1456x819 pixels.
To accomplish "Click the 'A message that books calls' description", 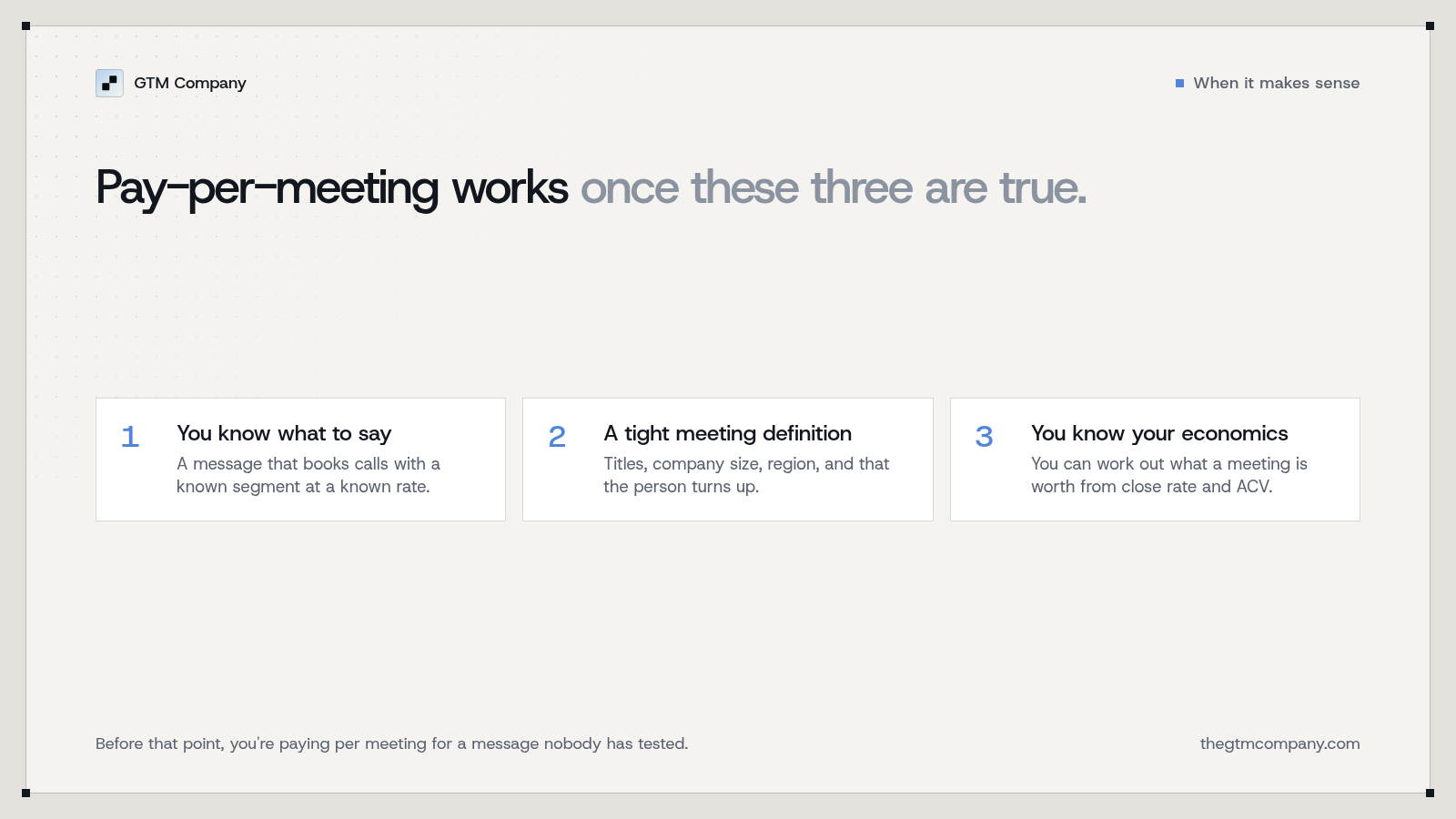I will [x=308, y=475].
